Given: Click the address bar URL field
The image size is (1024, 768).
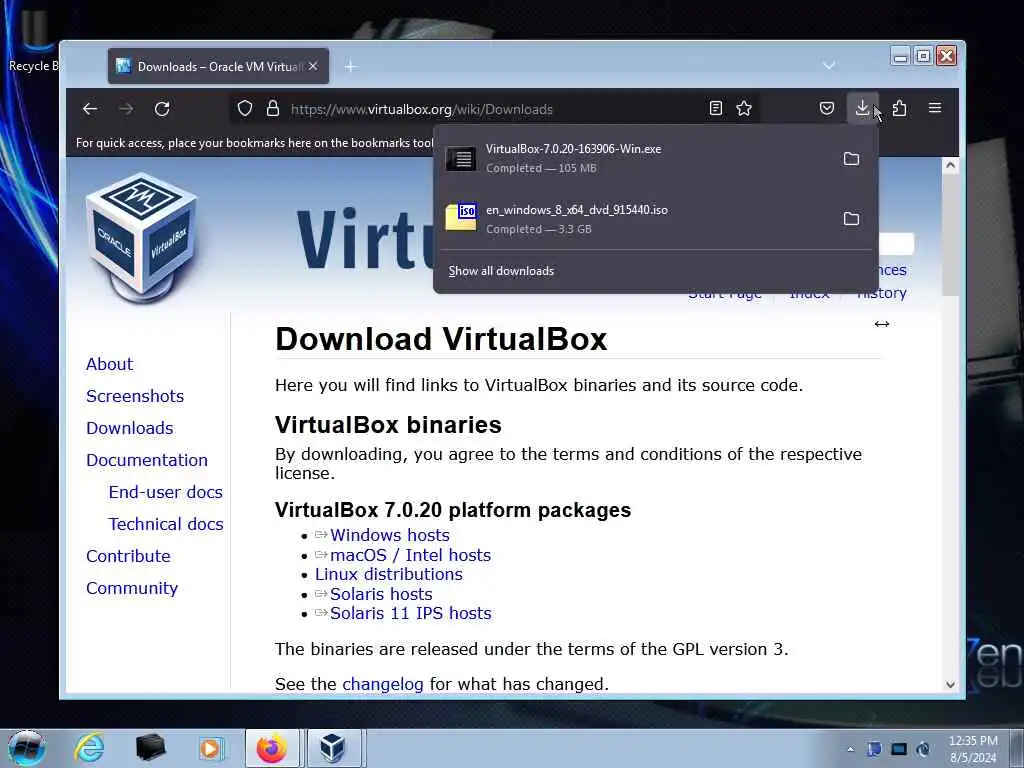Looking at the screenshot, I should 496,108.
